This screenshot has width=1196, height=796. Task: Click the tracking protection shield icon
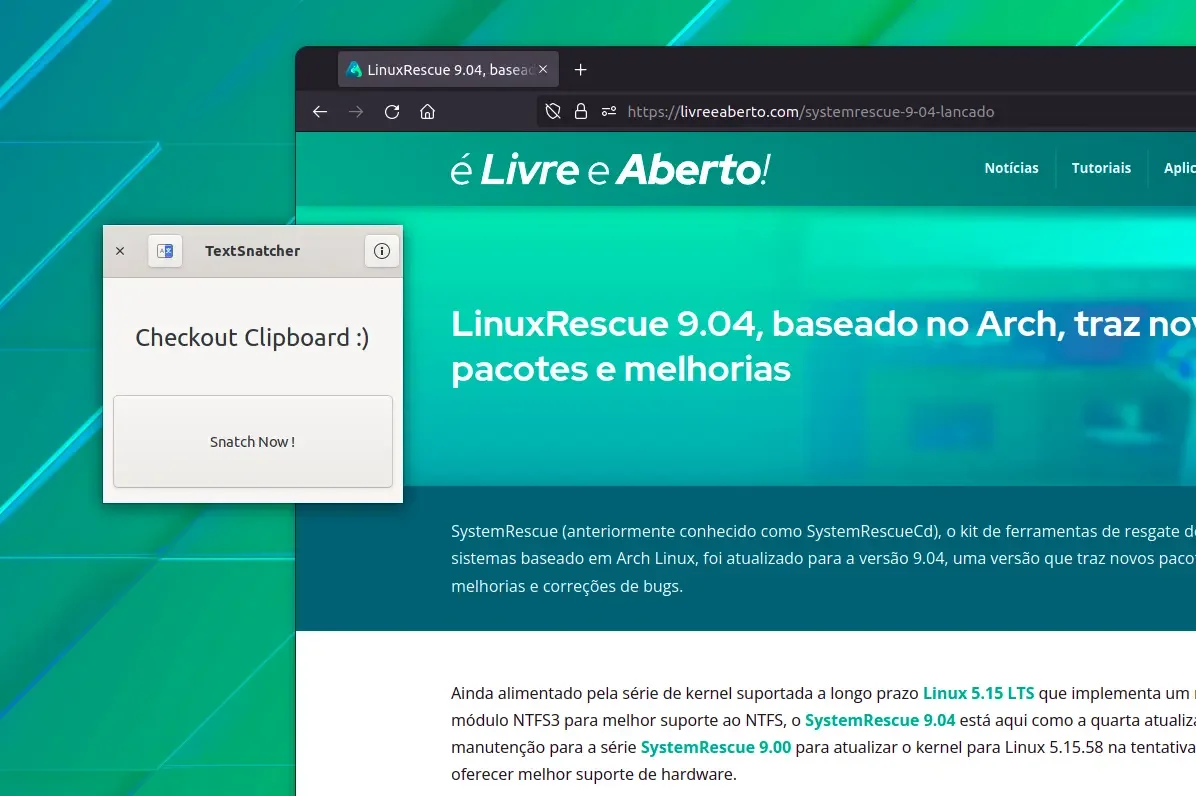click(553, 112)
